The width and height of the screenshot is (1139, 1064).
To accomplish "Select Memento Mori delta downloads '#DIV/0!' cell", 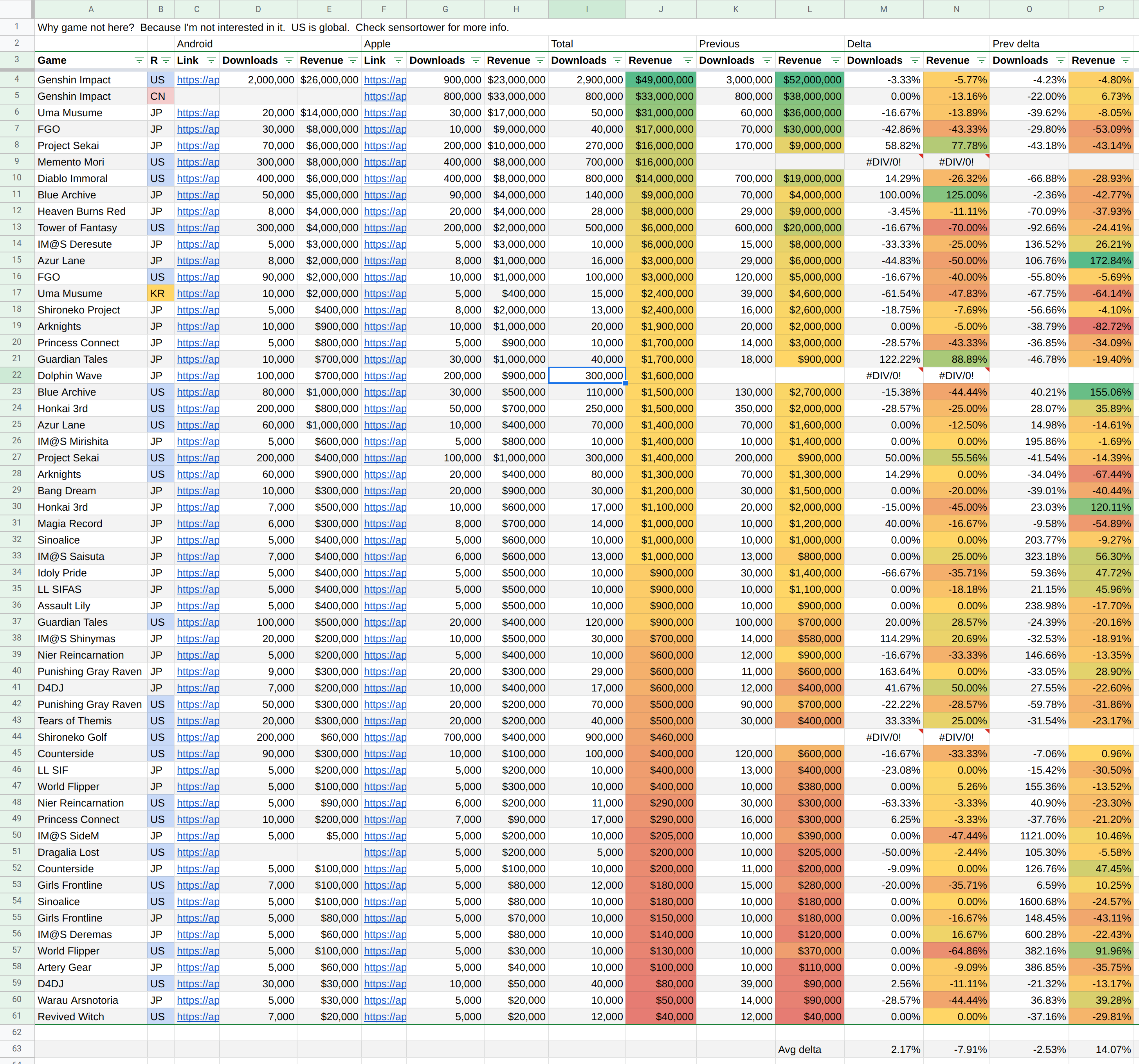I will (x=884, y=163).
